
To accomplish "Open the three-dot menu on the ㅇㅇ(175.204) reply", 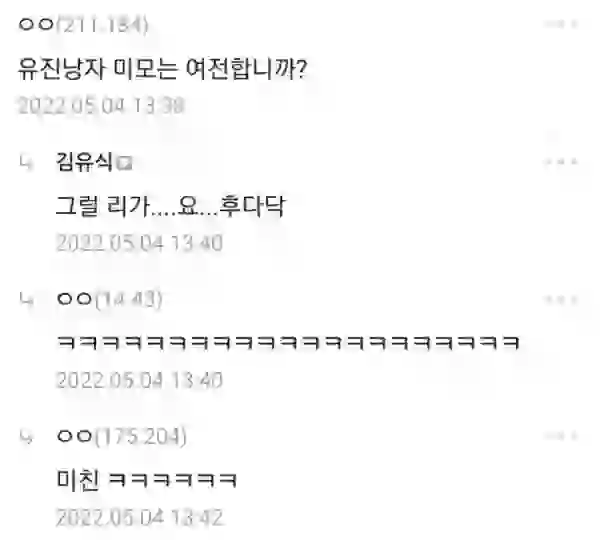I will (561, 436).
